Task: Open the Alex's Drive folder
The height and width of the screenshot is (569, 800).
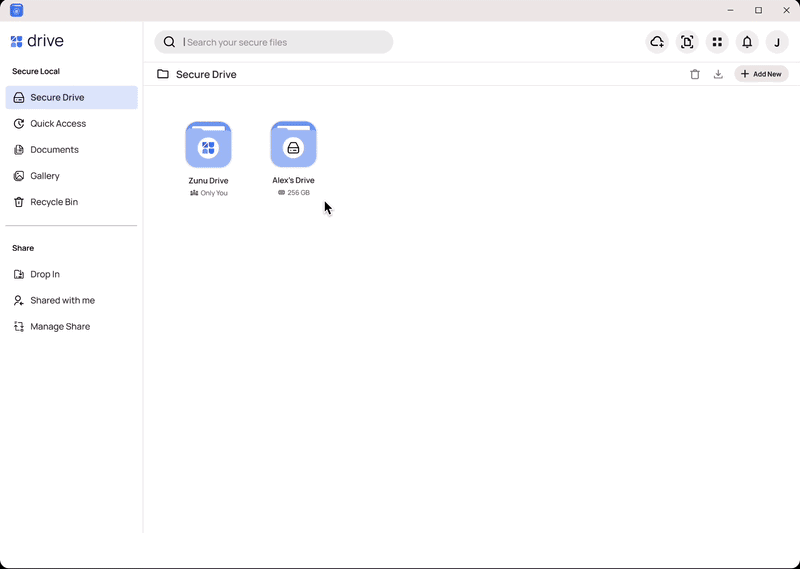Action: 293,146
